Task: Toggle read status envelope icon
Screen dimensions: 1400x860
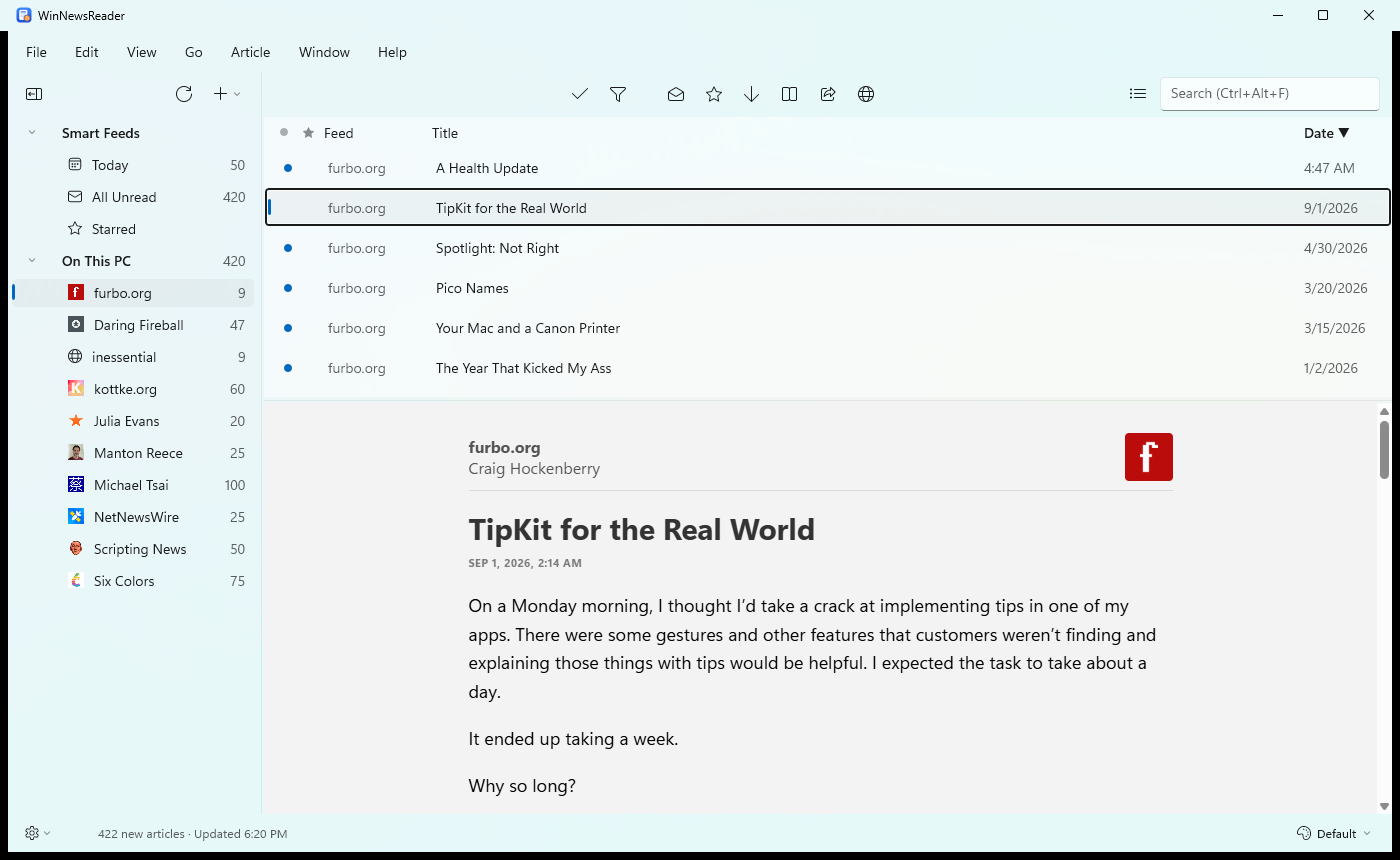Action: 676,94
